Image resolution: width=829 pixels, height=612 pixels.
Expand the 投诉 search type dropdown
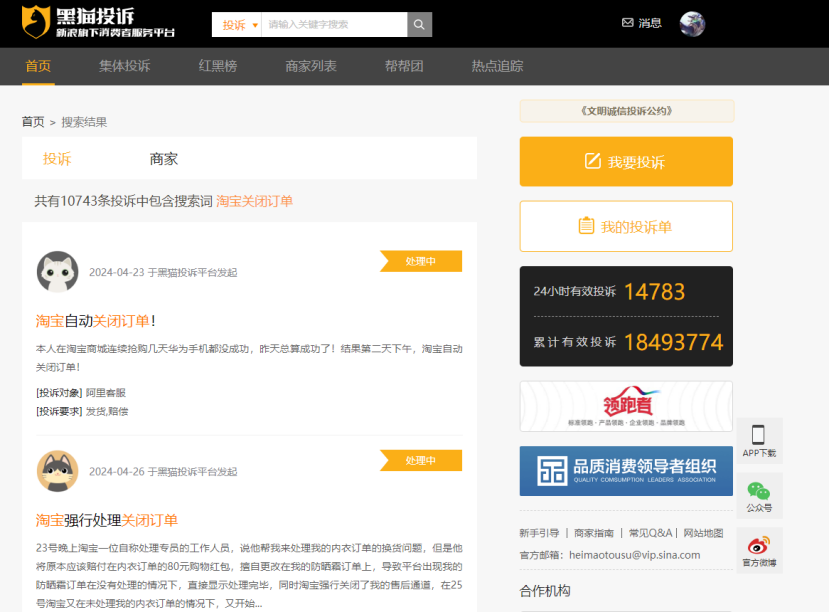pyautogui.click(x=240, y=24)
